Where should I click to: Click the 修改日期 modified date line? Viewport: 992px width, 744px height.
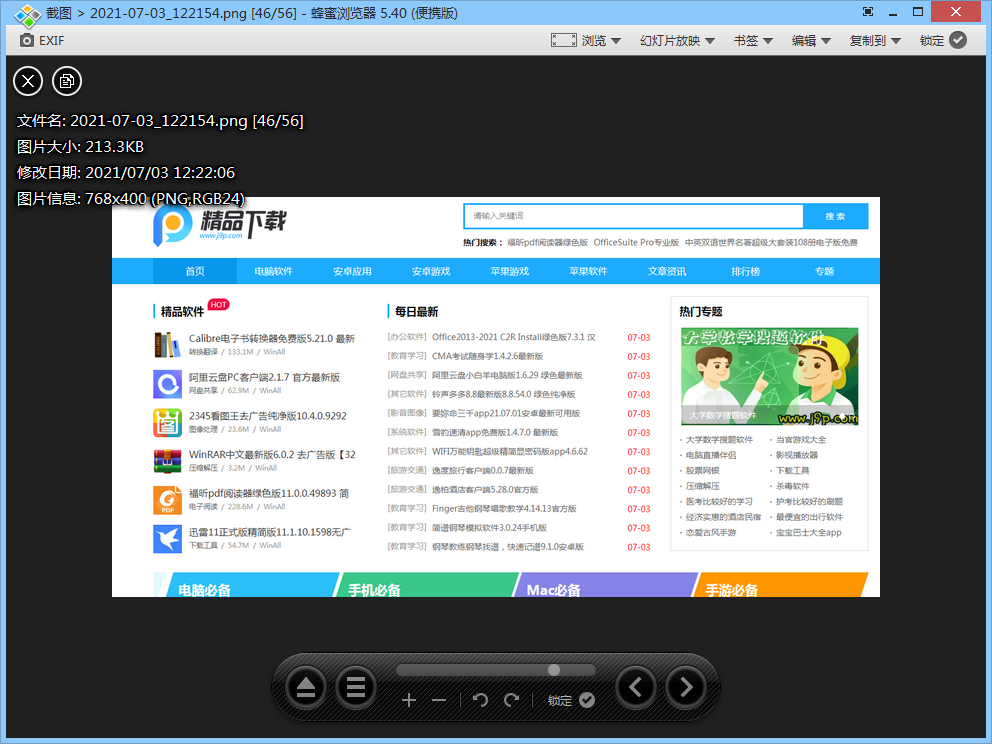126,173
